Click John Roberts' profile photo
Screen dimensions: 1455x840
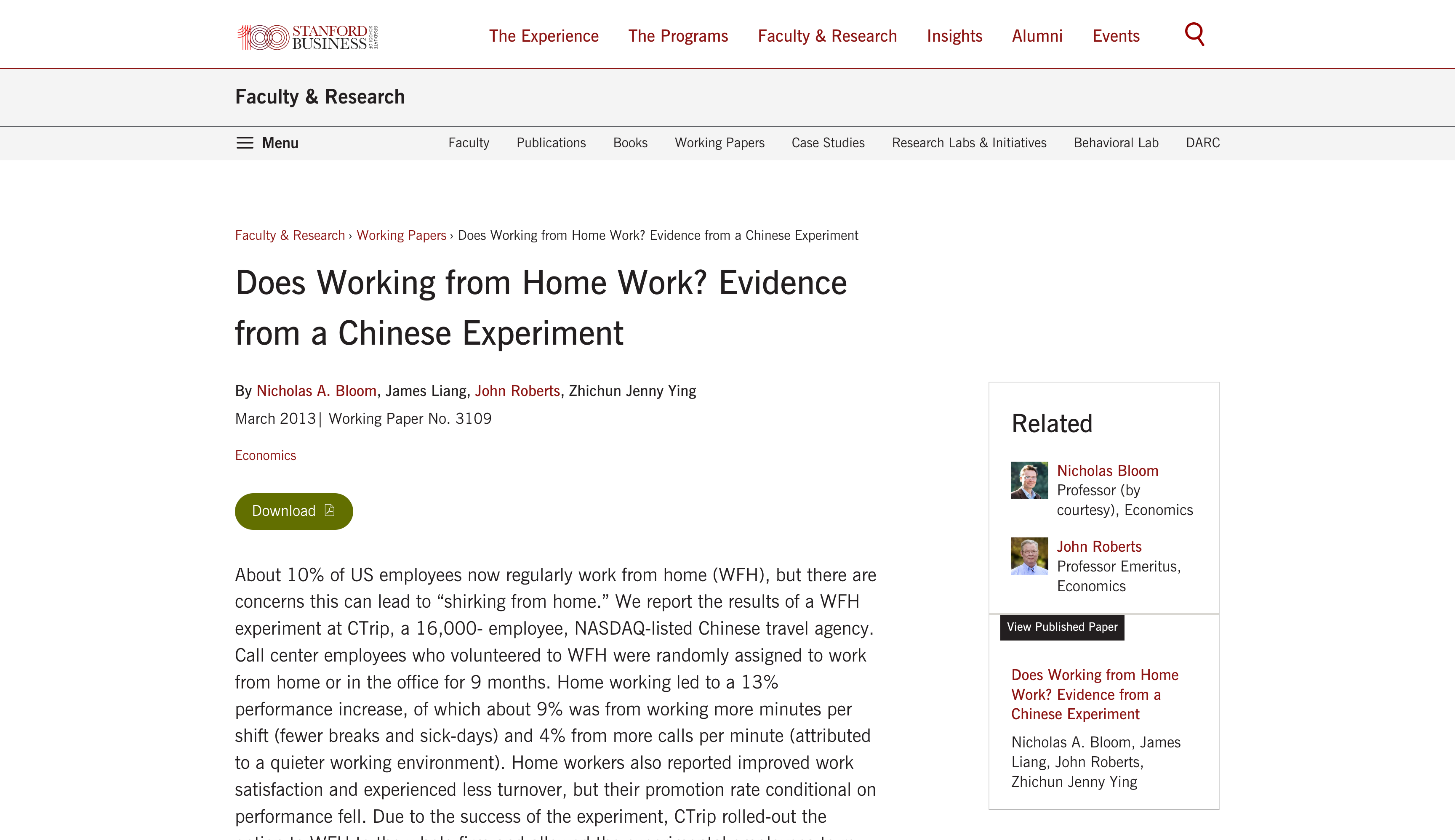click(x=1029, y=556)
